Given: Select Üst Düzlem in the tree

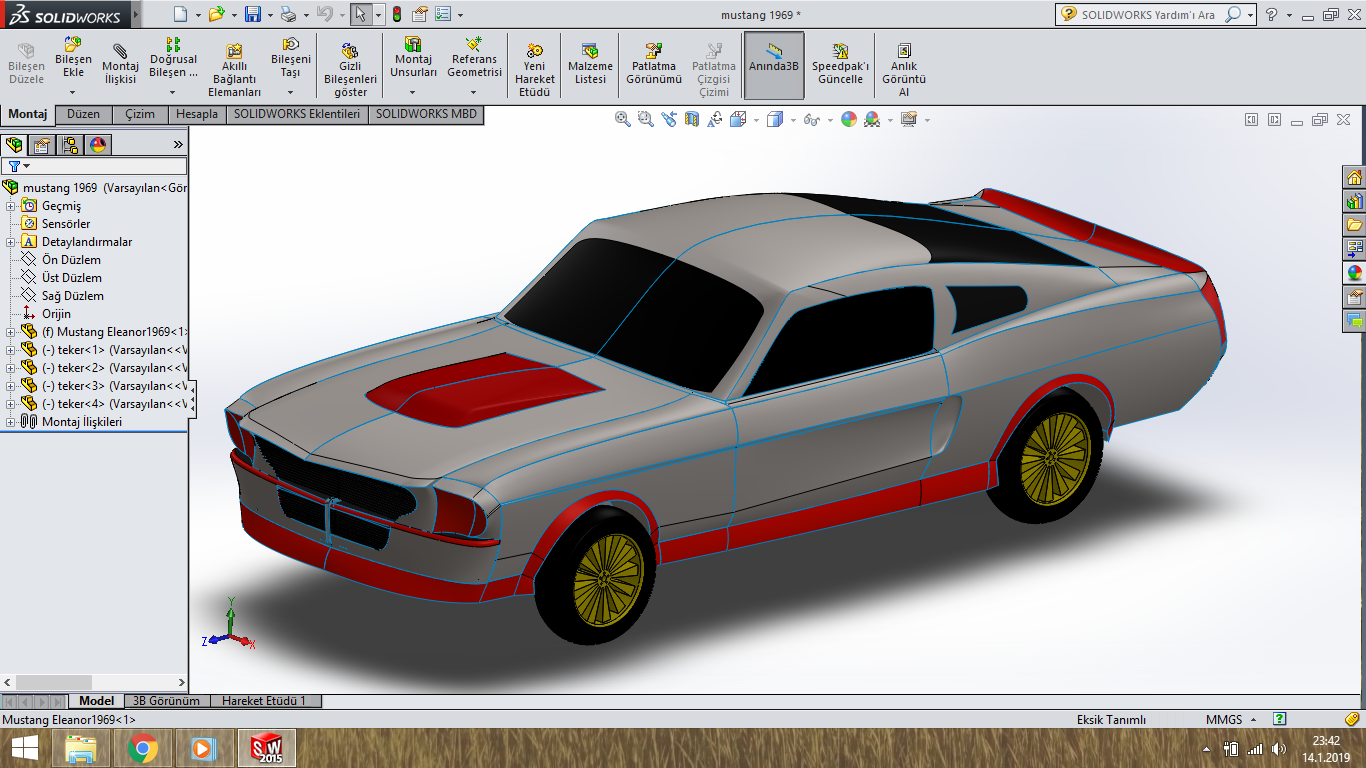Looking at the screenshot, I should click(71, 278).
